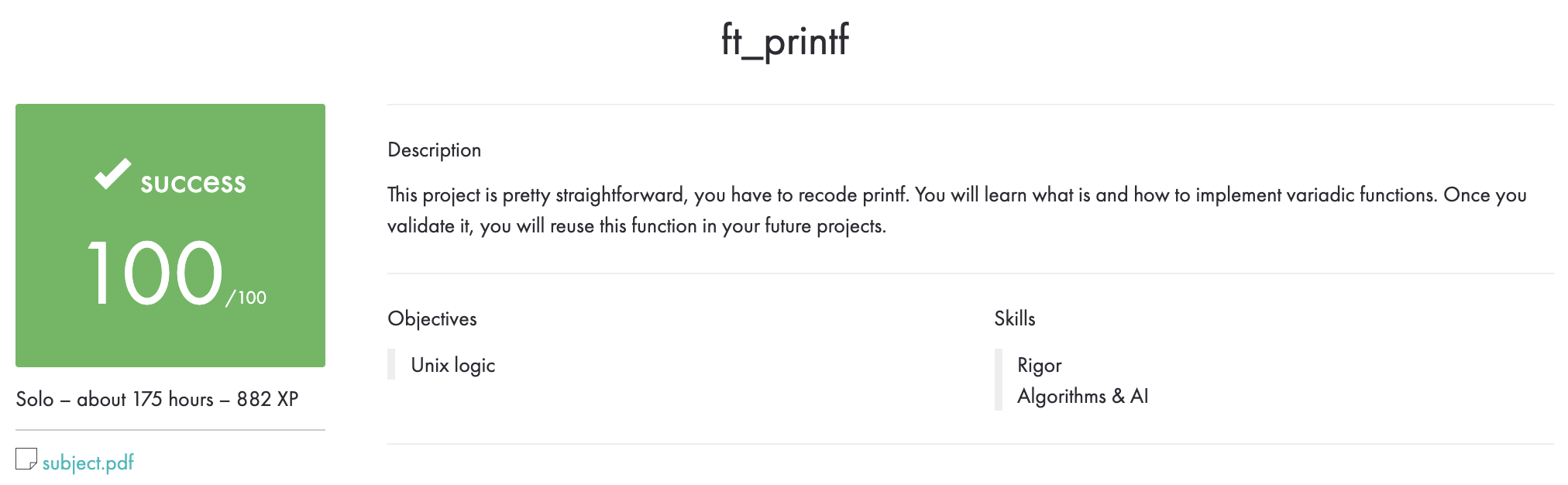
Task: Select the Algorithms & AI skill
Action: pyautogui.click(x=1082, y=396)
